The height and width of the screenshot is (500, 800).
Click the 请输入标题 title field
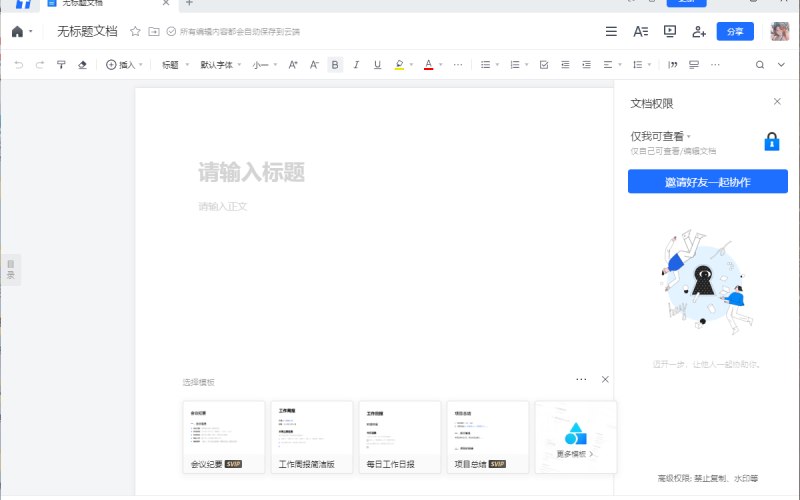coord(252,172)
